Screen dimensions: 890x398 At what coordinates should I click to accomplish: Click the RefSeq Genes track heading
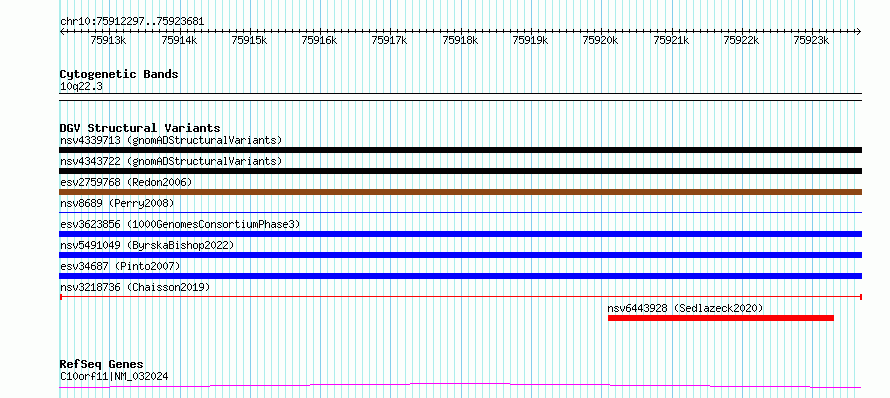point(102,365)
